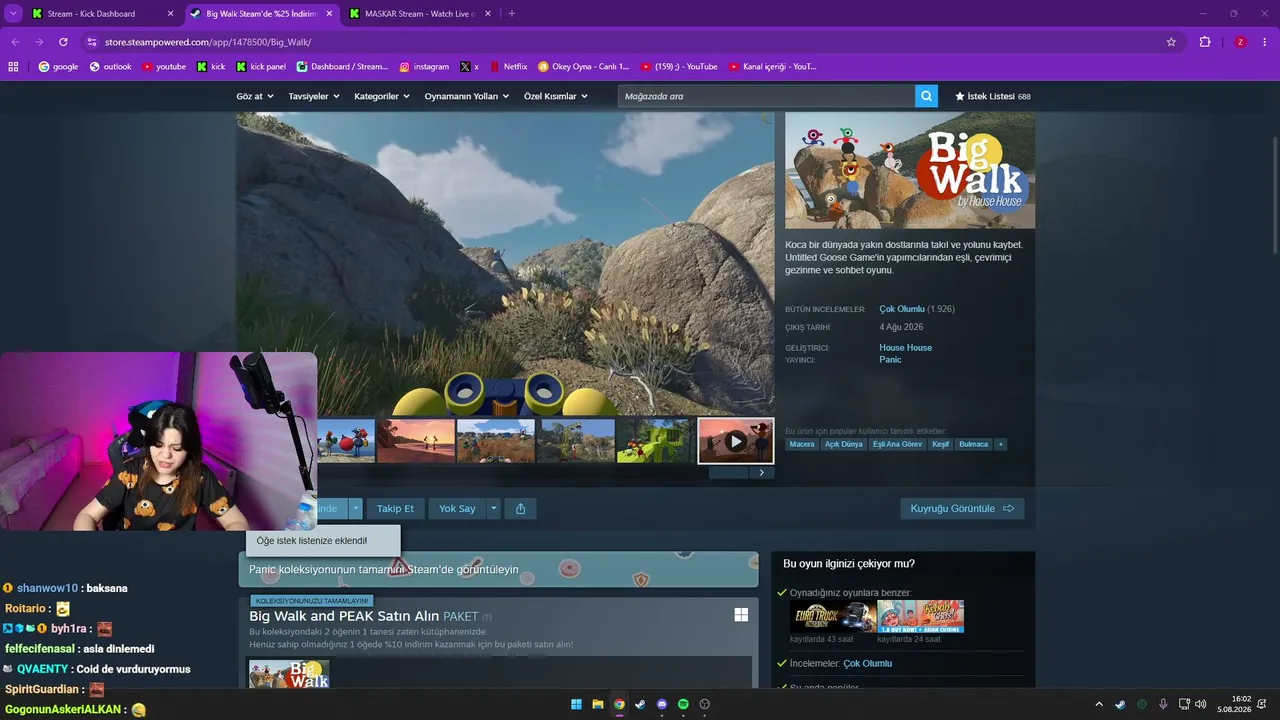The width and height of the screenshot is (1280, 720).
Task: Open the Chrome apps grid shortcut
Action: (14, 67)
